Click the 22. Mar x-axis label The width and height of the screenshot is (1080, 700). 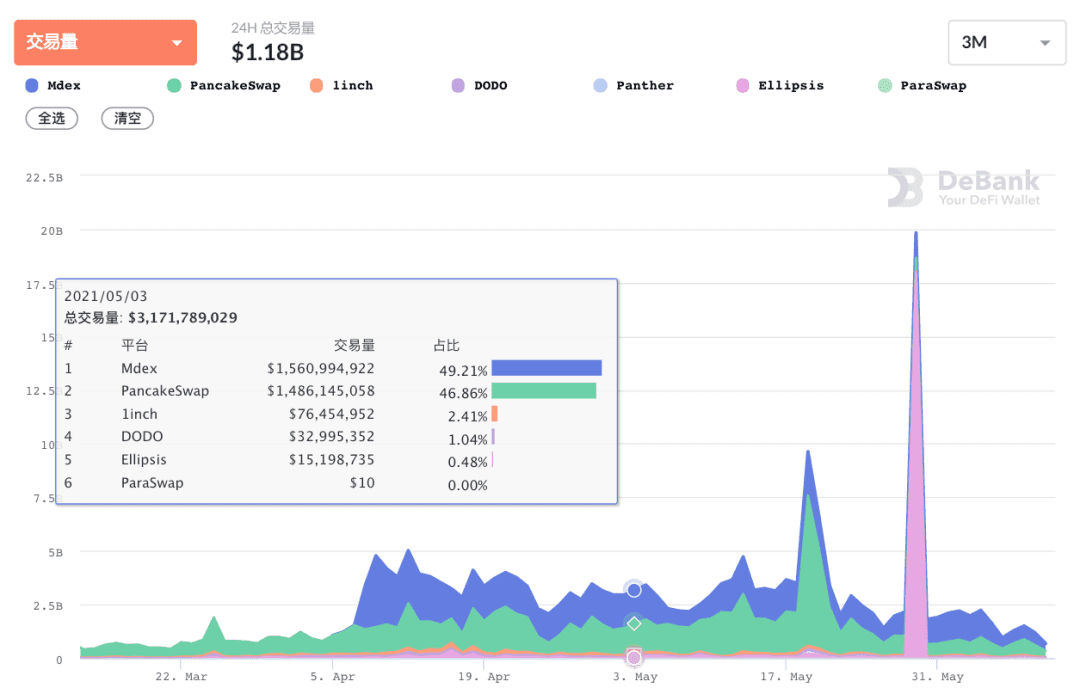(181, 677)
